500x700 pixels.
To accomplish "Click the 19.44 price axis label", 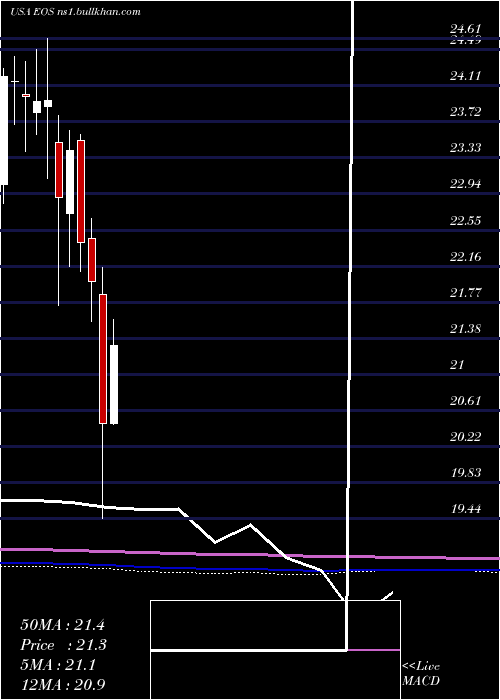I will [465, 509].
